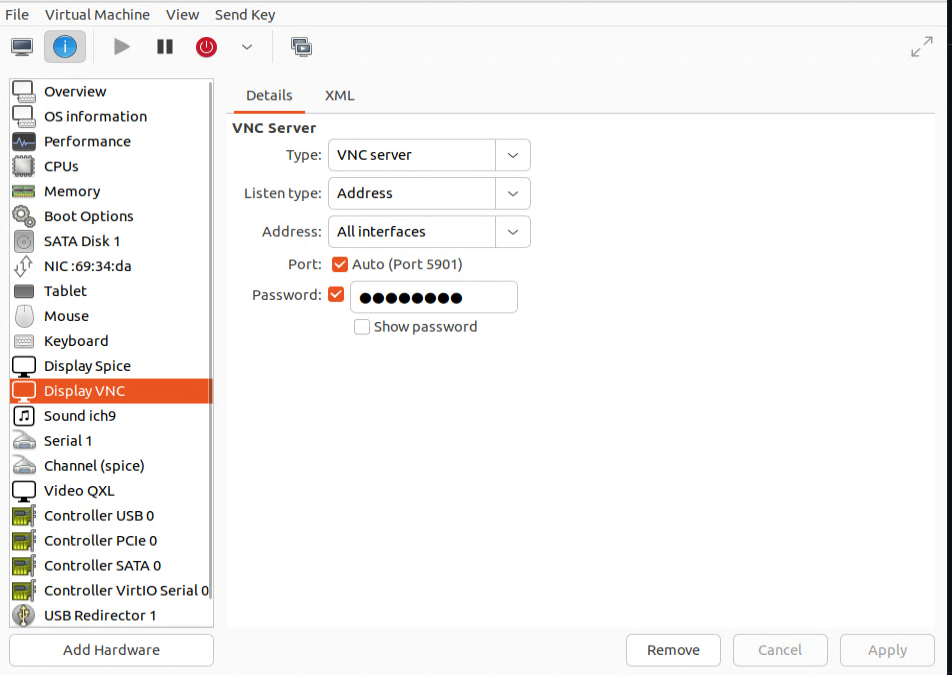This screenshot has height=675, width=952.
Task: Open the graphical console view icon
Action: 21,46
